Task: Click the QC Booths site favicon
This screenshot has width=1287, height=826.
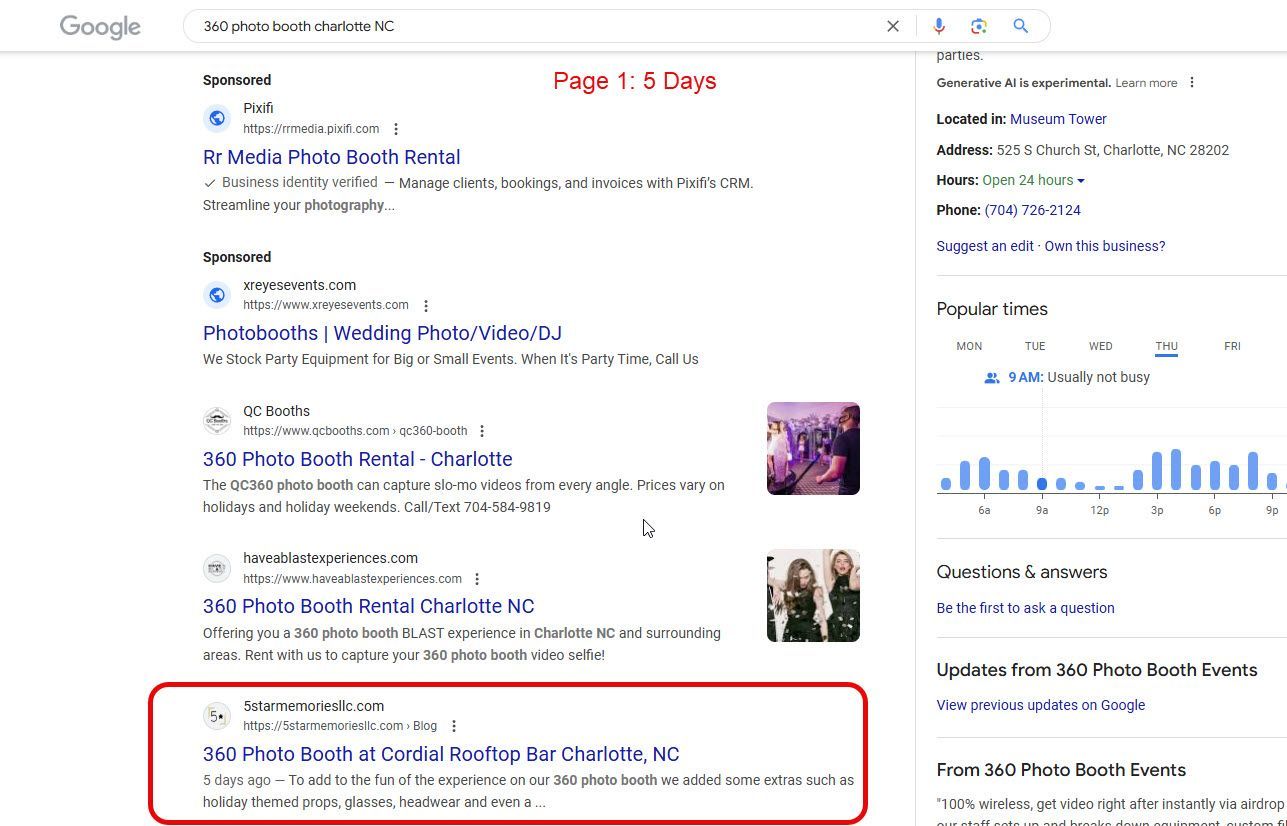Action: [217, 421]
